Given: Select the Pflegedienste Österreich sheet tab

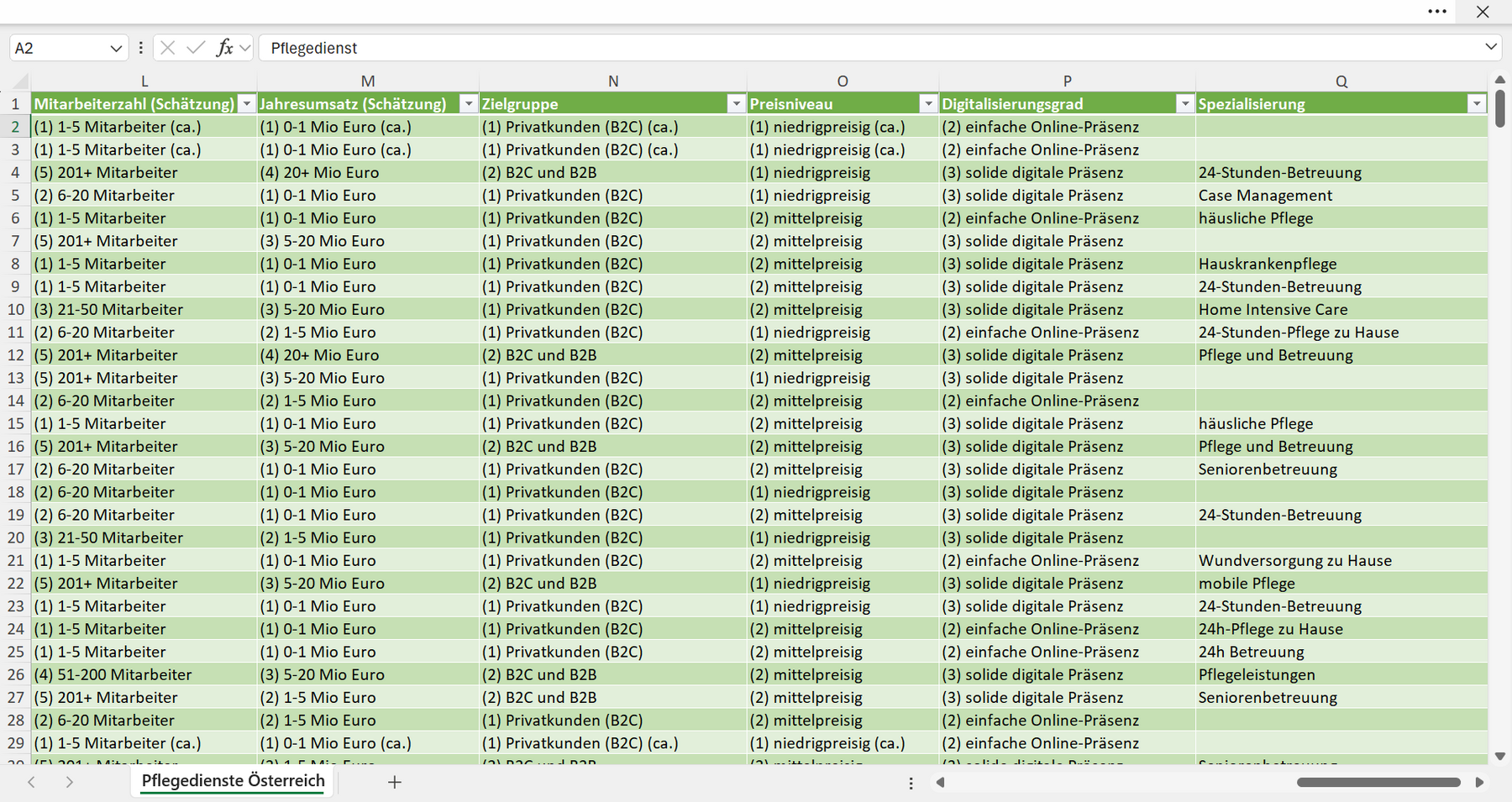Looking at the screenshot, I should tap(234, 781).
